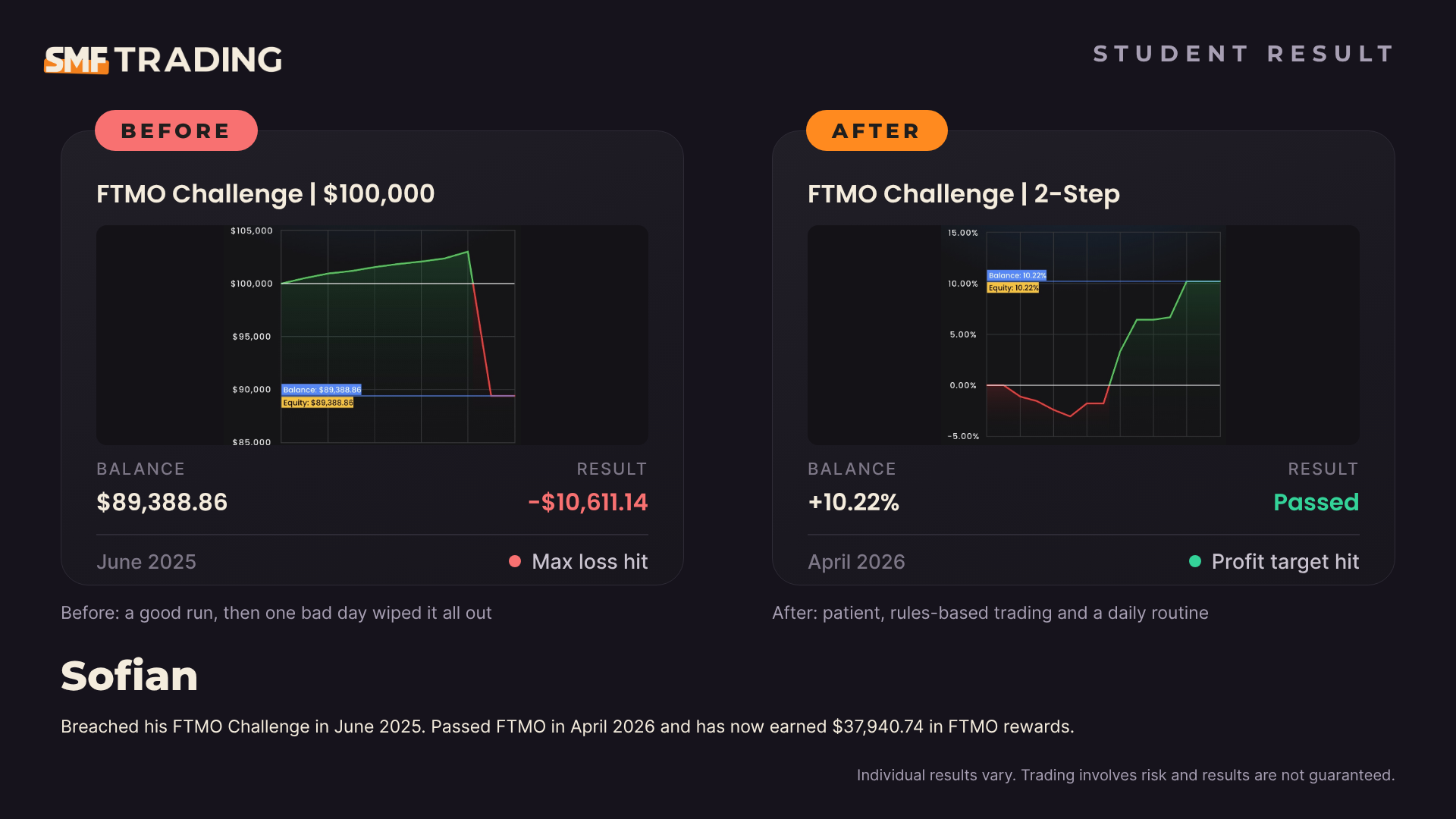Viewport: 1456px width, 819px height.
Task: Click the red Max loss hit dot
Action: pyautogui.click(x=515, y=561)
